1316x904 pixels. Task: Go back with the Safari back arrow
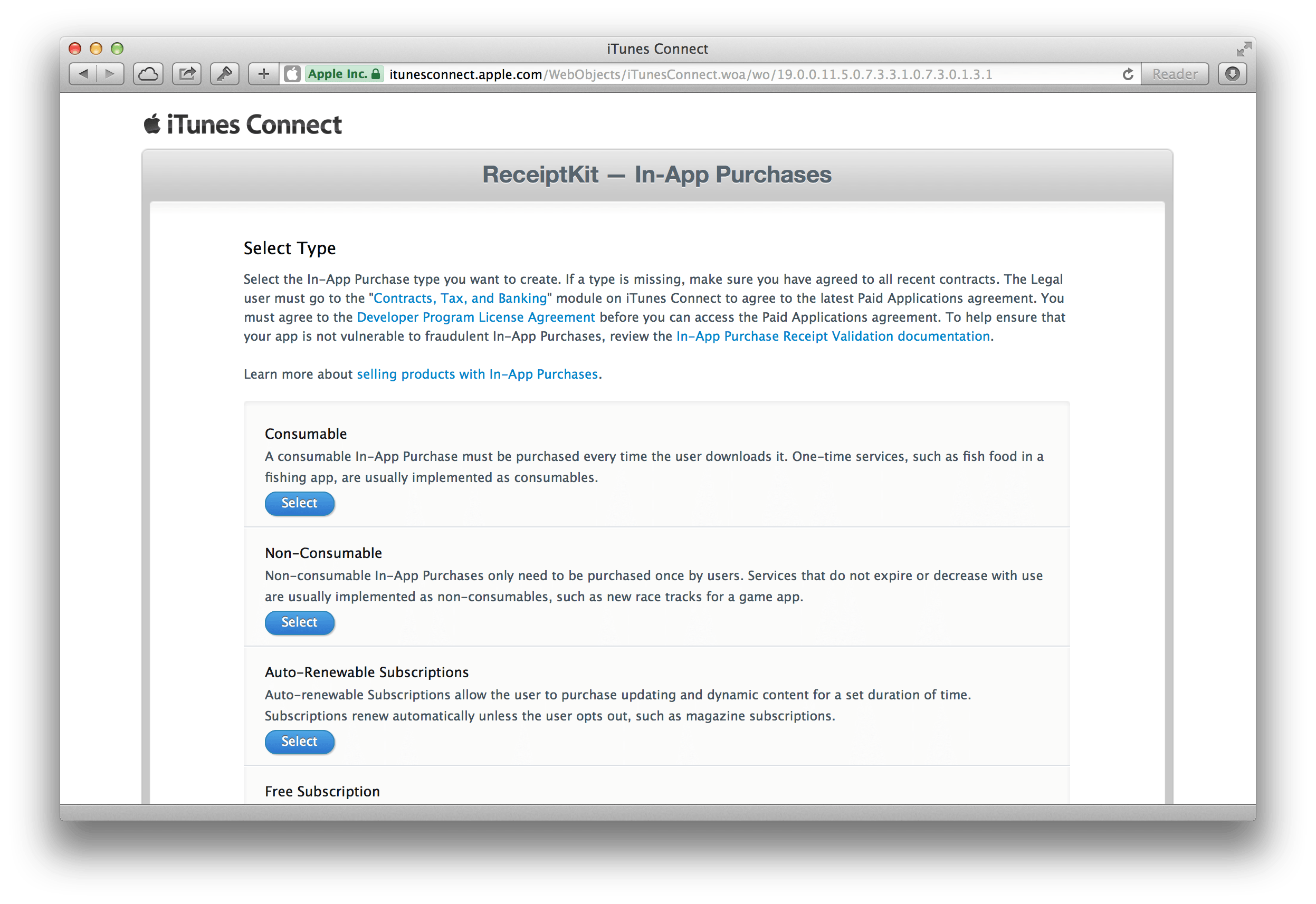[83, 74]
